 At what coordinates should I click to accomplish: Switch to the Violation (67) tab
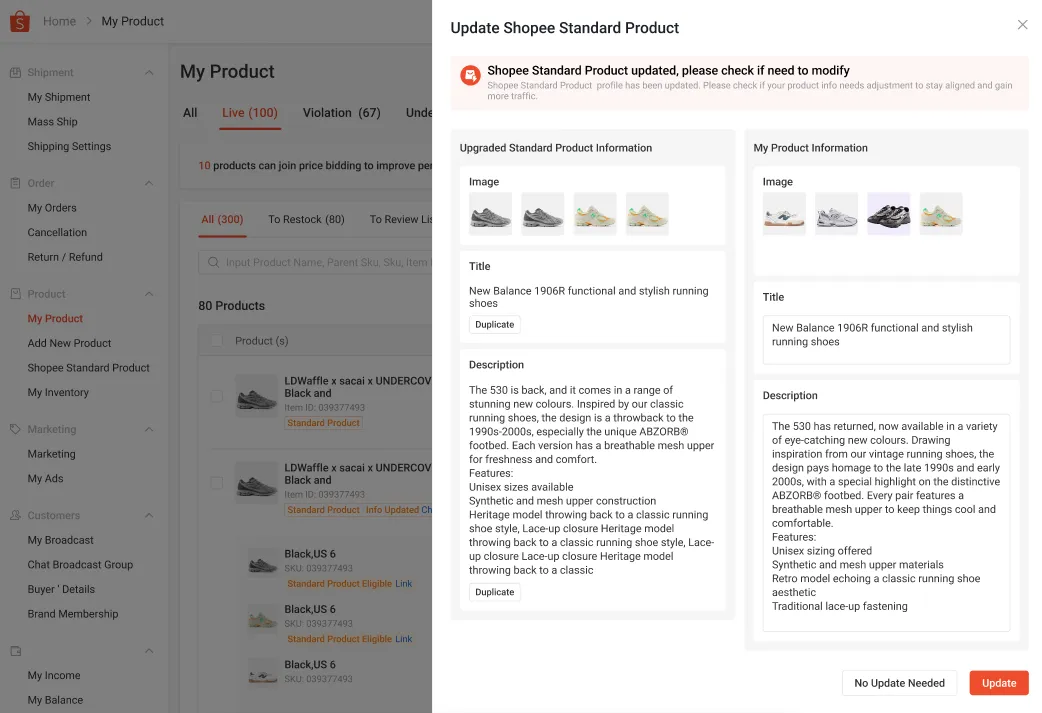[x=341, y=113]
